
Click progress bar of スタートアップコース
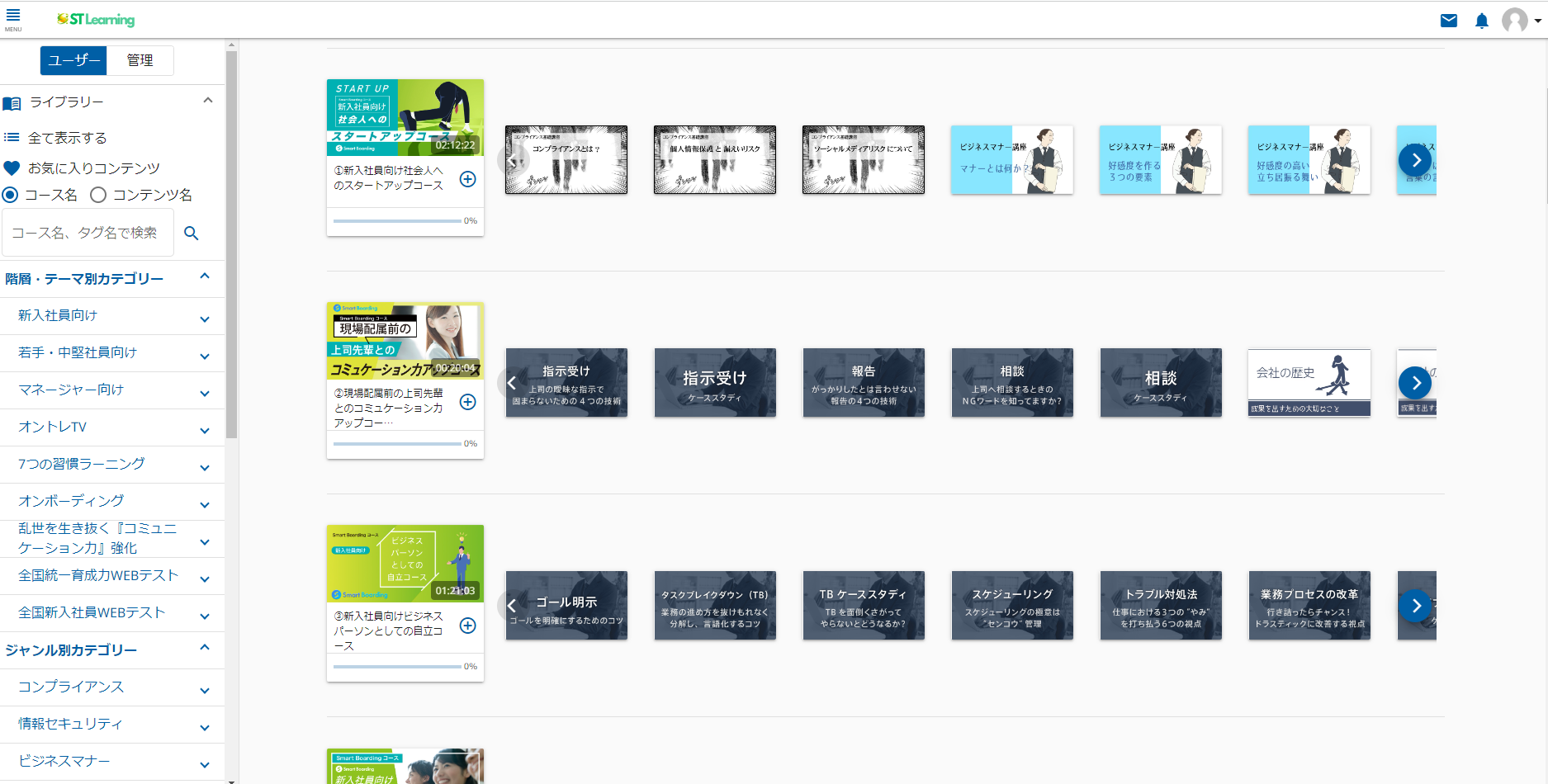click(397, 221)
